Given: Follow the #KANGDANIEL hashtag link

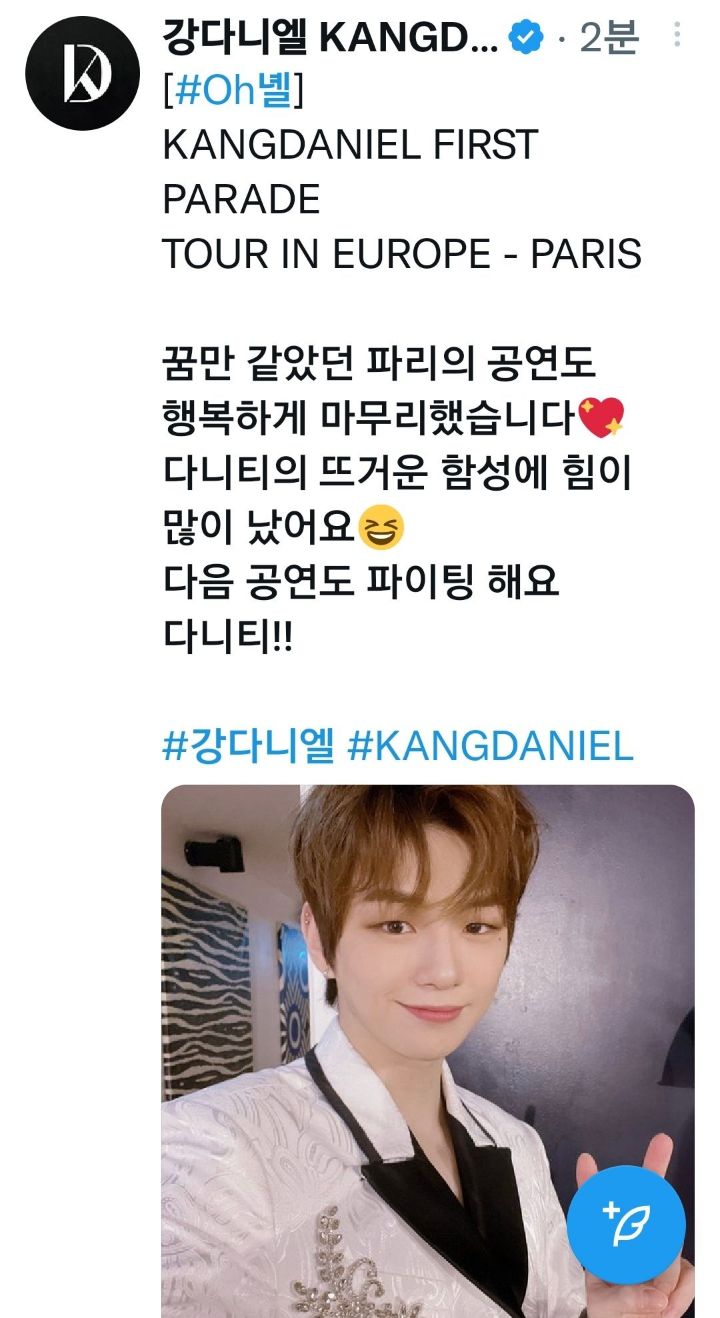Looking at the screenshot, I should 490,747.
